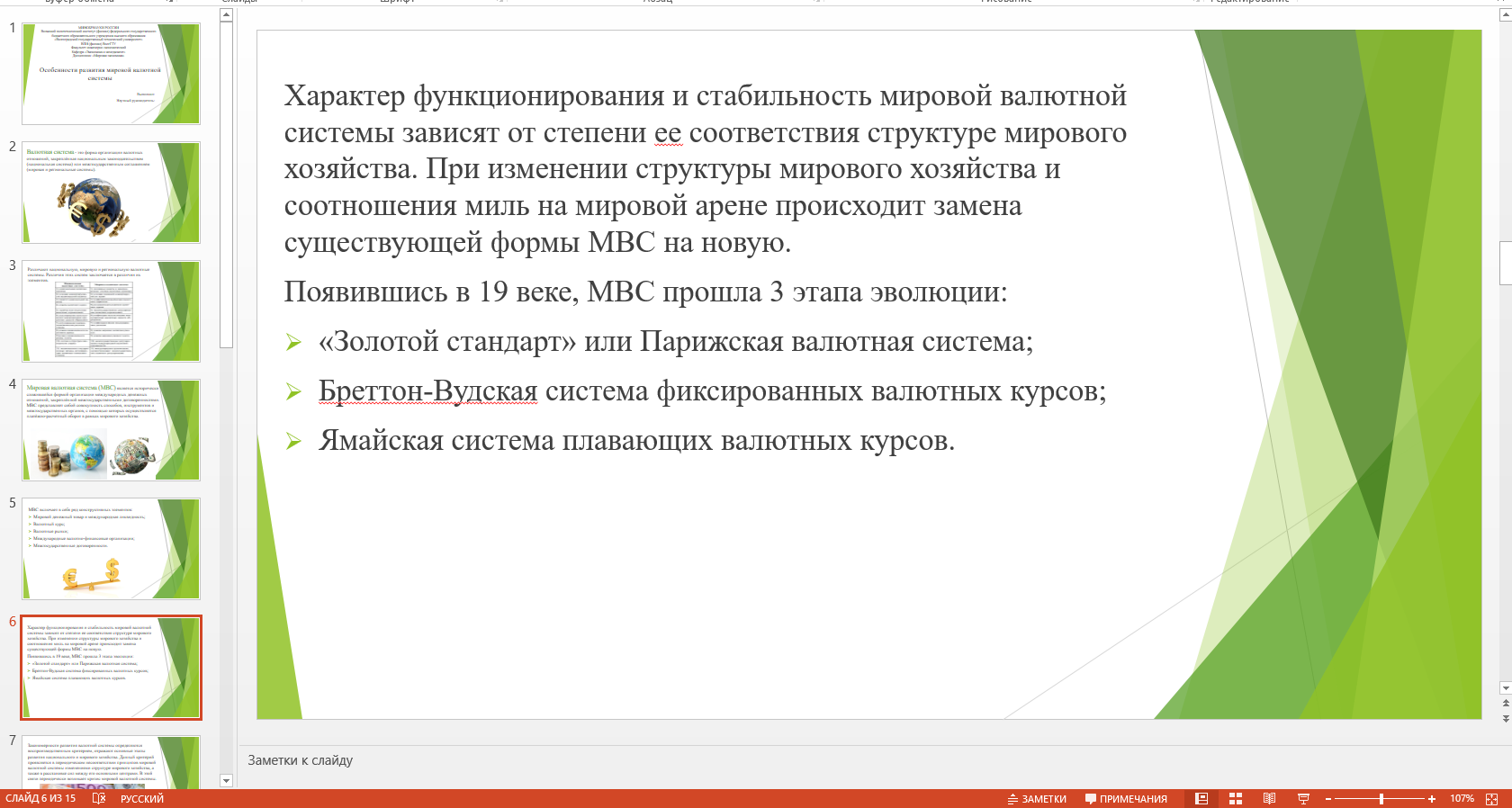This screenshot has height=808, width=1512.
Task: Click zoom out minus button
Action: (x=1328, y=799)
